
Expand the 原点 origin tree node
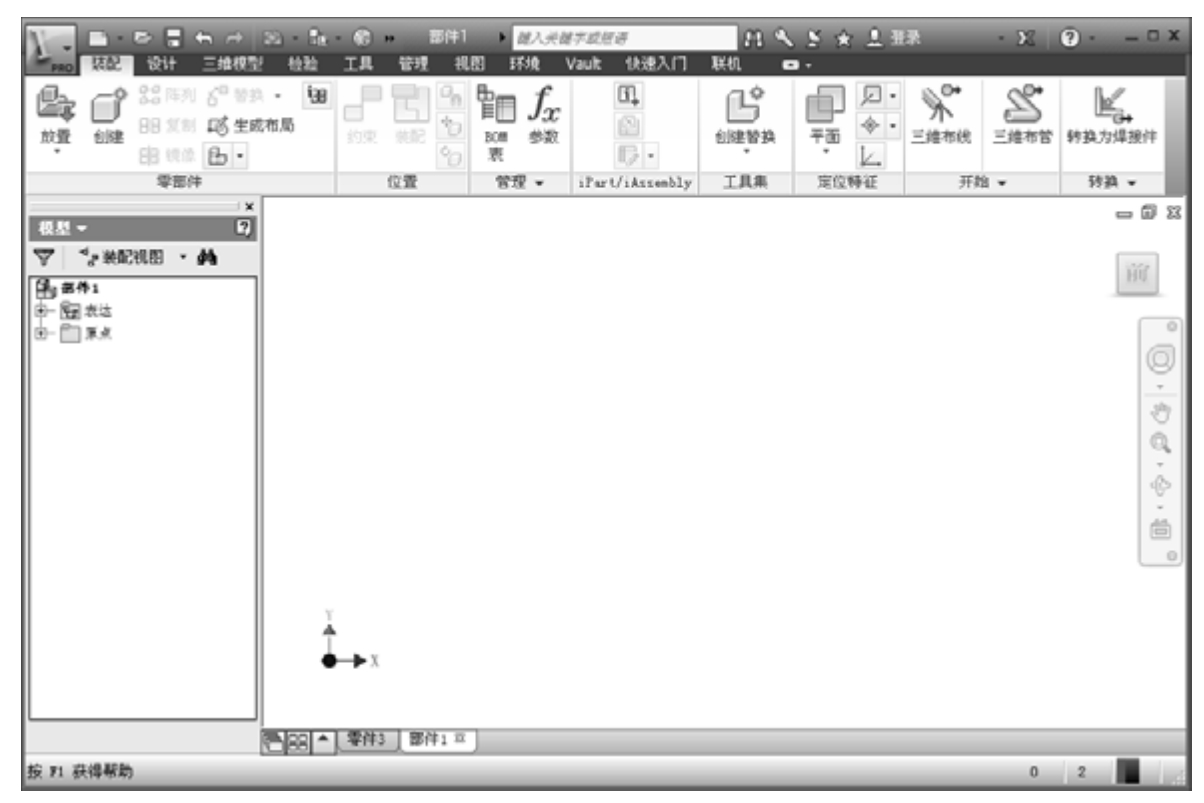(x=40, y=333)
